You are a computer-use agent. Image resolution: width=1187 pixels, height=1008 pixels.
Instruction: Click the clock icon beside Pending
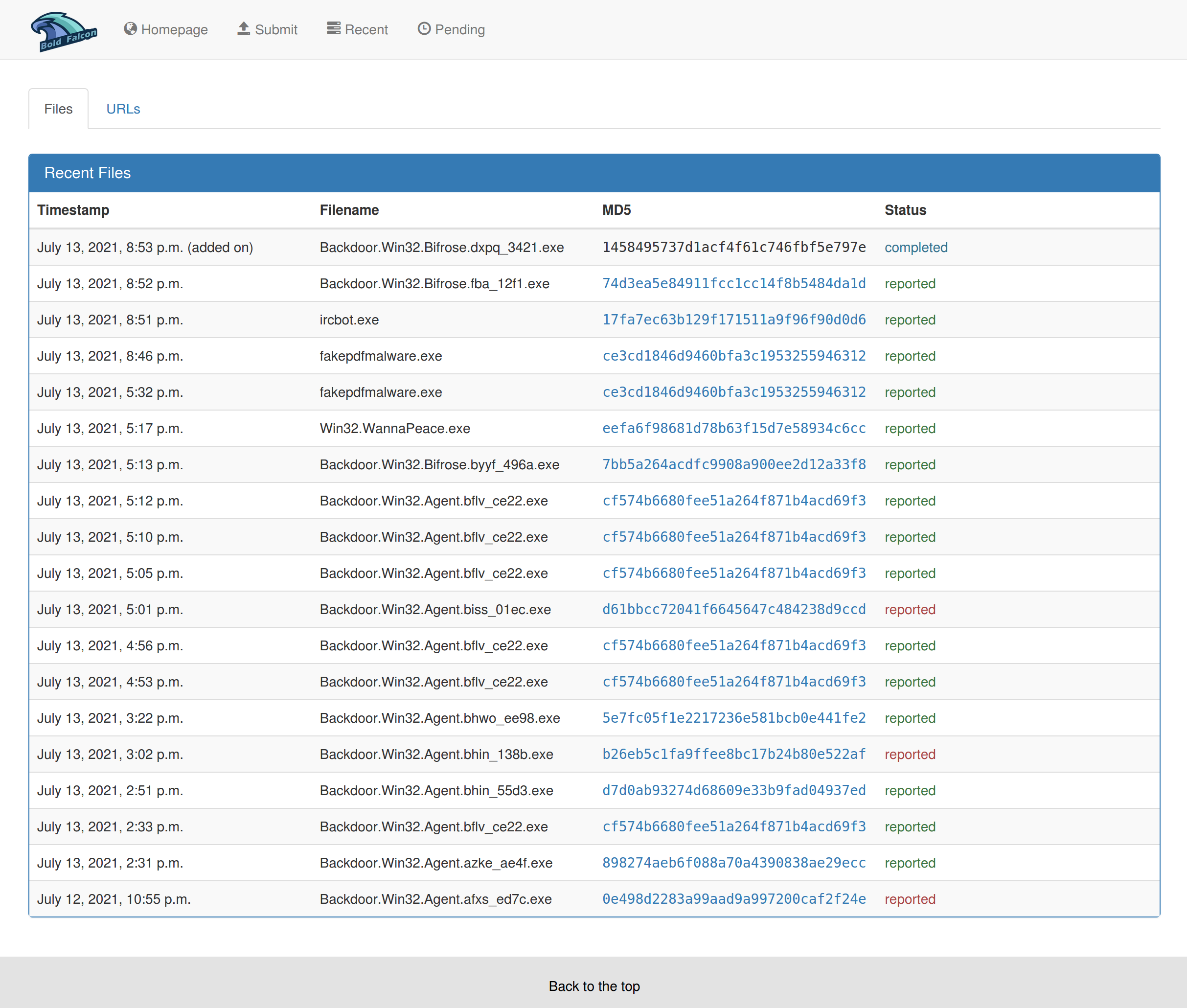(424, 28)
